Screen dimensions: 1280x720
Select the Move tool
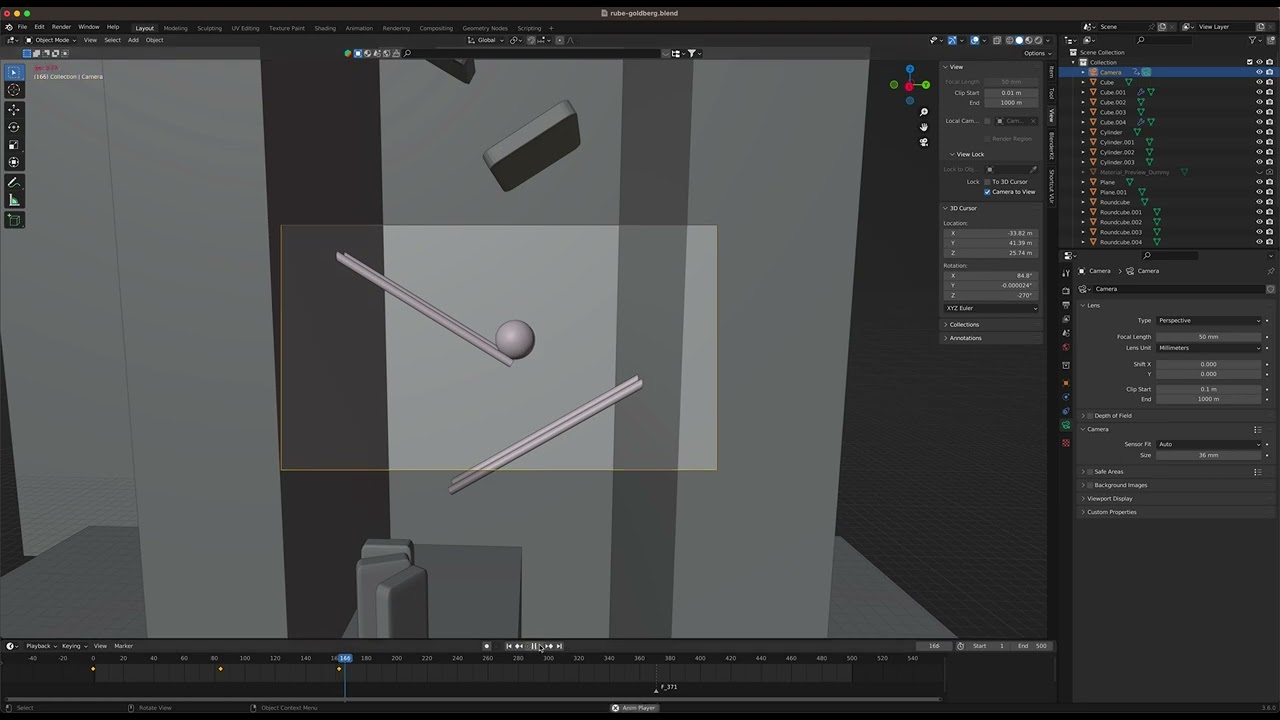14,109
